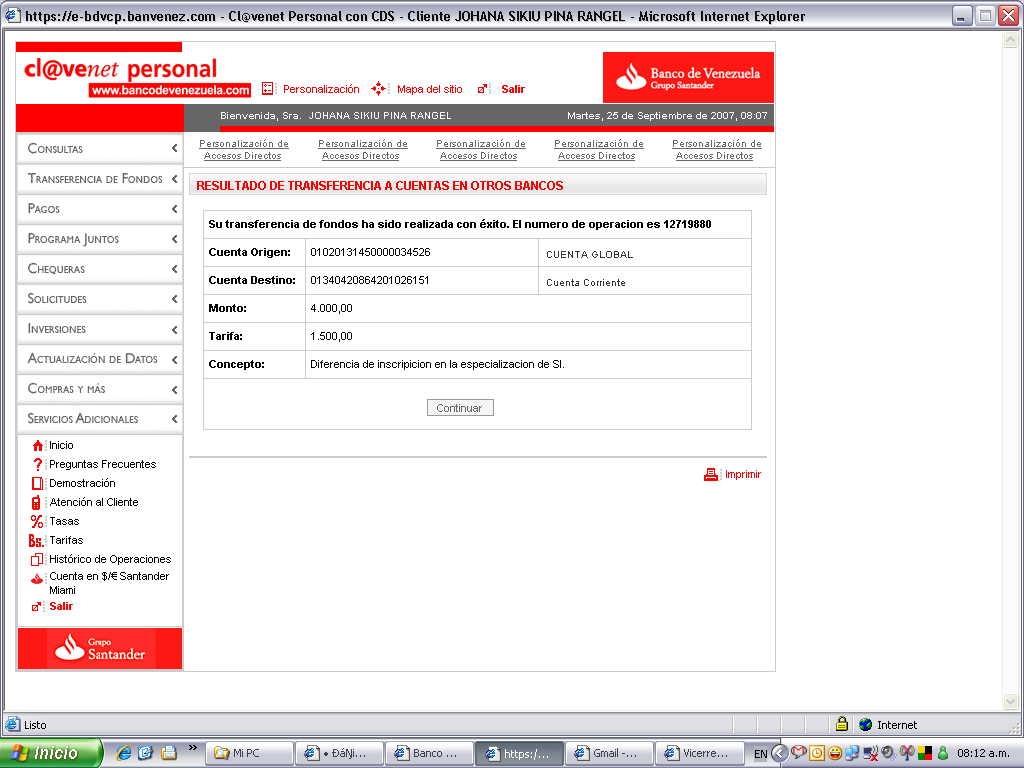Click the Internet zone globe icon
The height and width of the screenshot is (768, 1024).
click(866, 725)
